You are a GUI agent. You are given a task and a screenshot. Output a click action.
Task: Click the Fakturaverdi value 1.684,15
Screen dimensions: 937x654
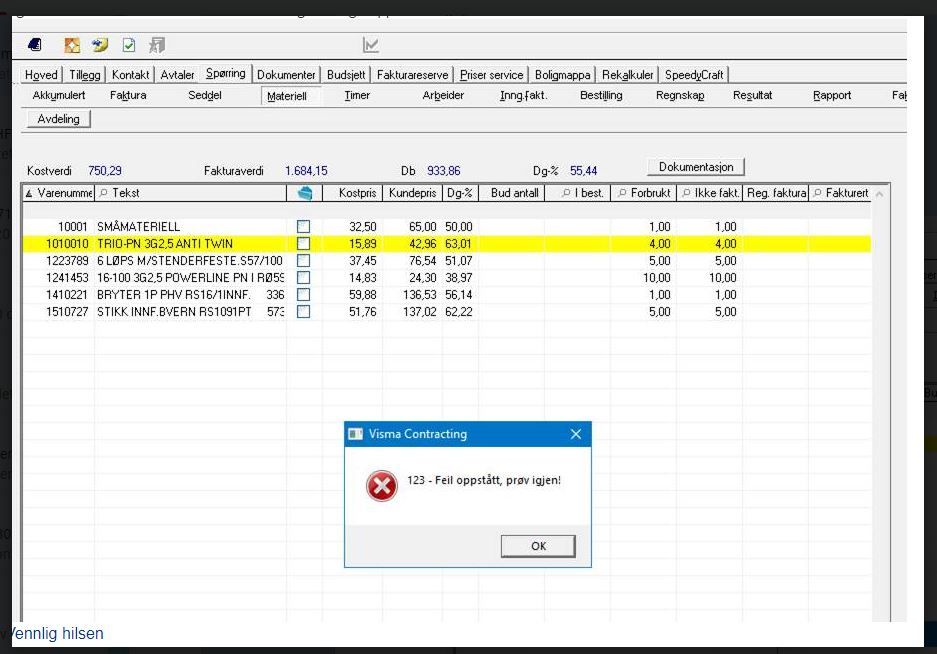306,171
